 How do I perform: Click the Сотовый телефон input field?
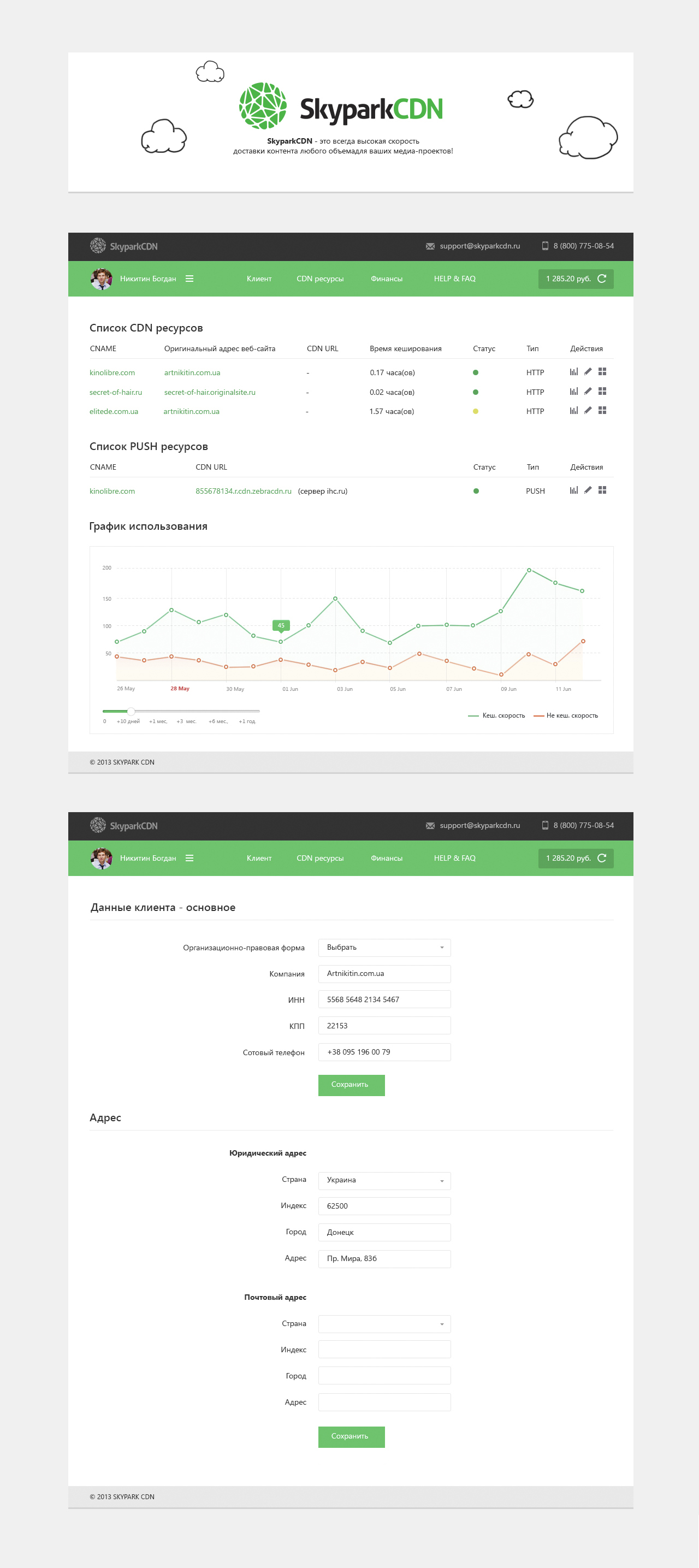pos(384,1052)
